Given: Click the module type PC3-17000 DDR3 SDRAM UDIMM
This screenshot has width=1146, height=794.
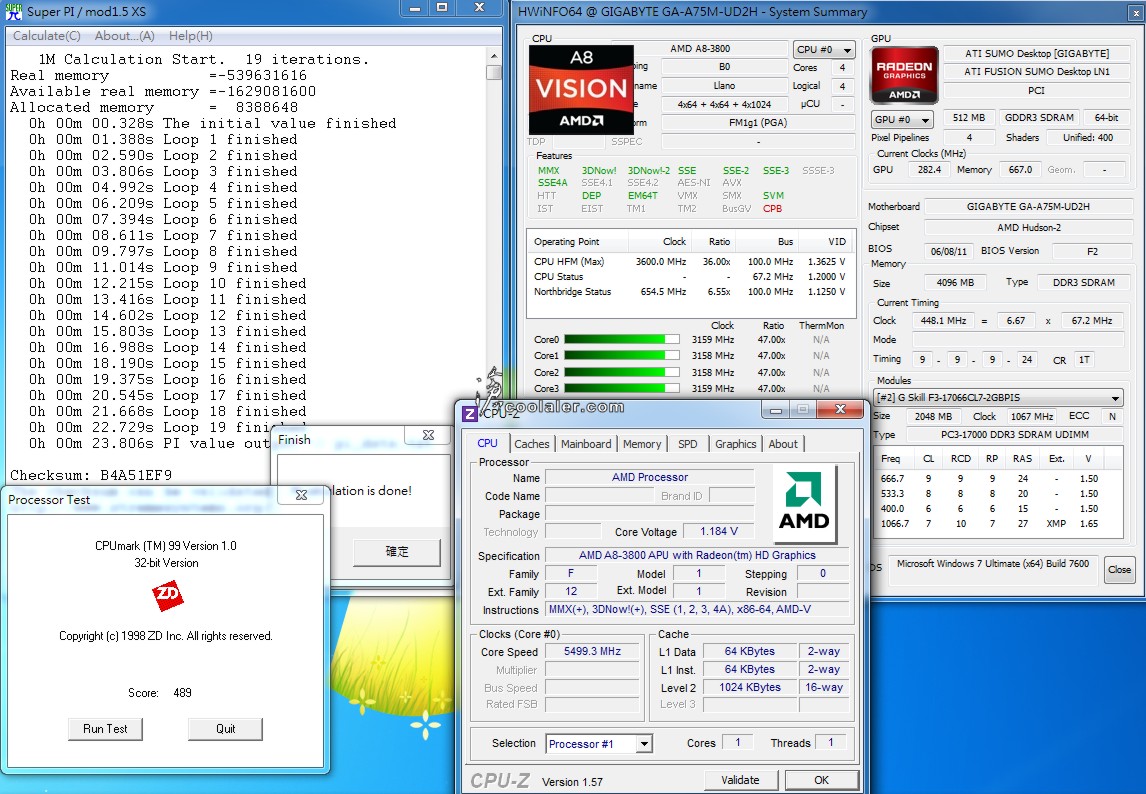Looking at the screenshot, I should click(x=1014, y=434).
